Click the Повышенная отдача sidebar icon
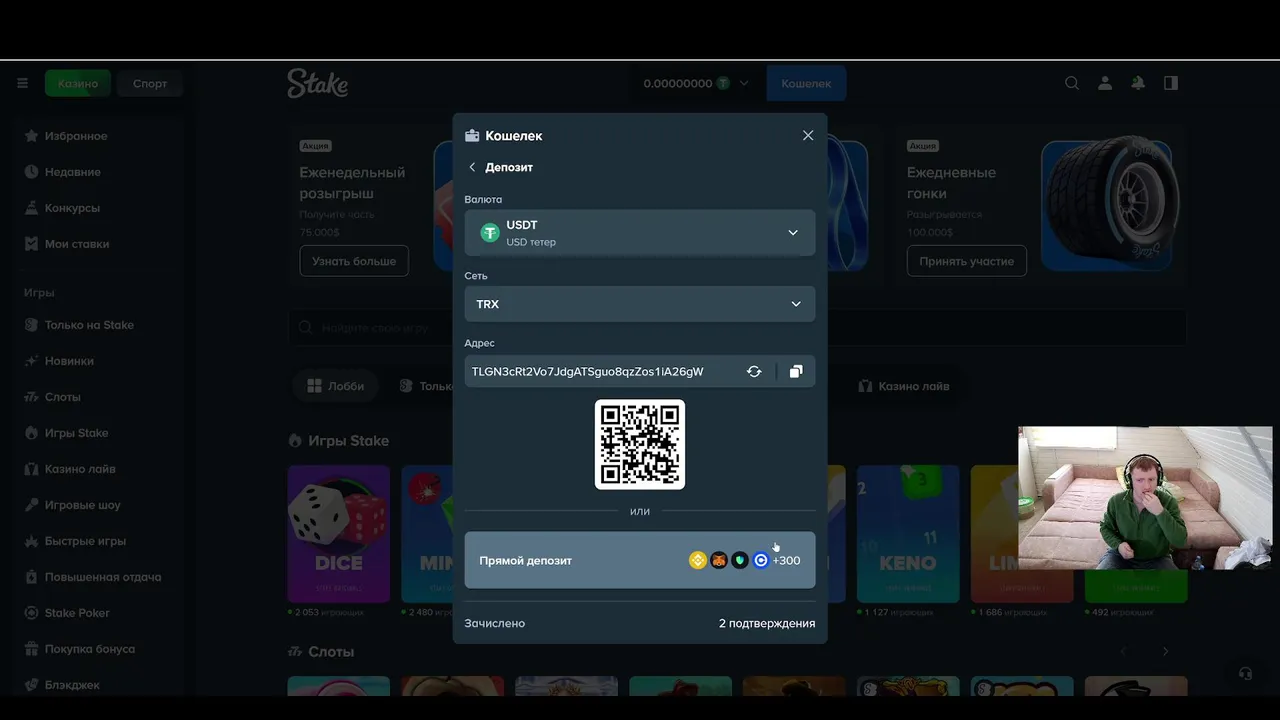This screenshot has height=720, width=1280. 31,577
